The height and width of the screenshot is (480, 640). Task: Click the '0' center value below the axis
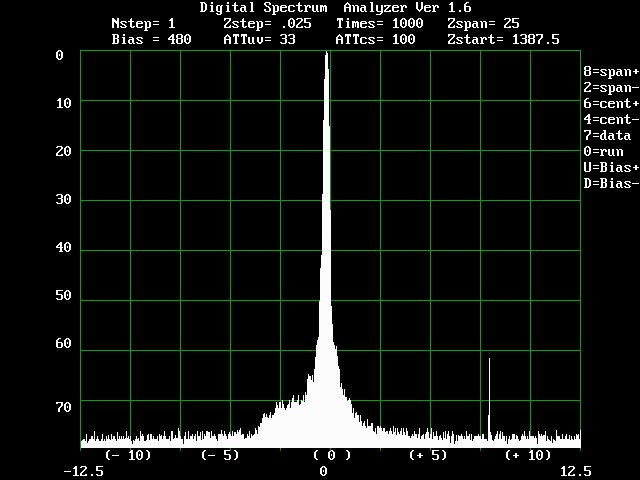(x=323, y=471)
